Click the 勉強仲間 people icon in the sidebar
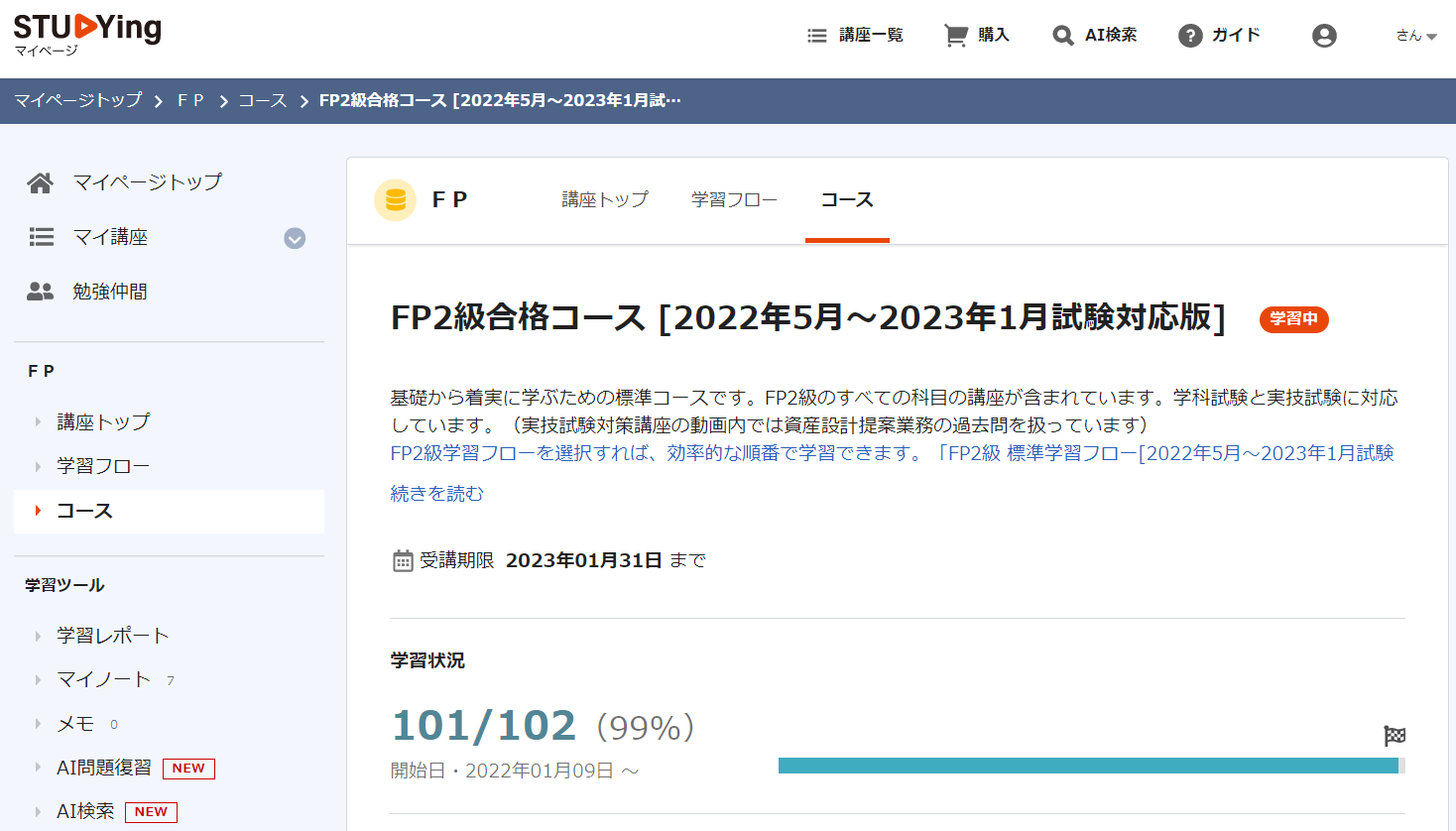The image size is (1456, 831). pos(40,292)
